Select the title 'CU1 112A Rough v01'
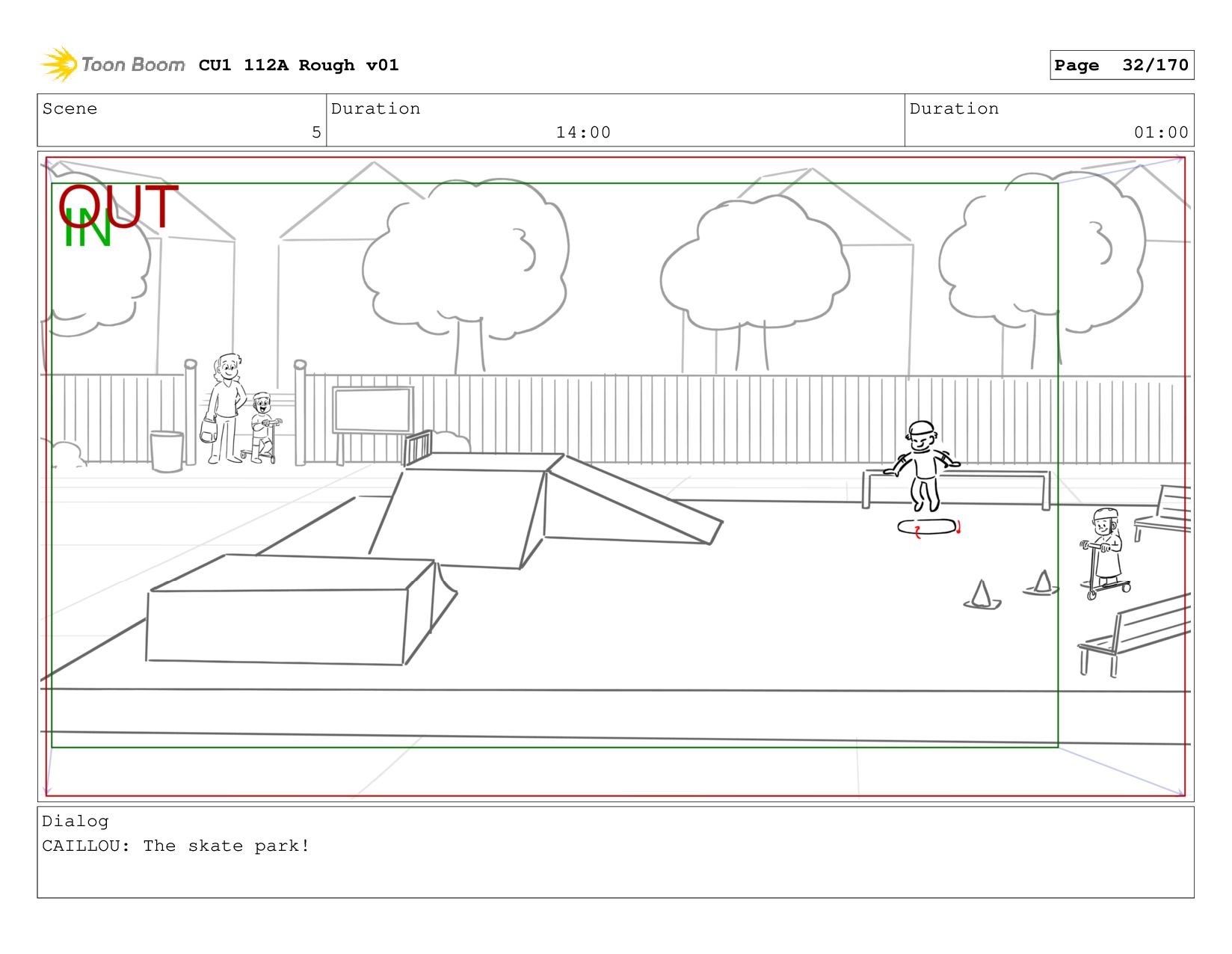The height and width of the screenshot is (954, 1232). (298, 65)
